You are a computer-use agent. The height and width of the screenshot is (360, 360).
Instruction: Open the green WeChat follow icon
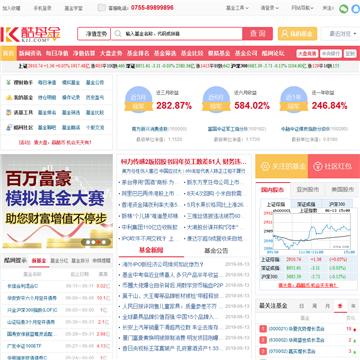coord(343,8)
